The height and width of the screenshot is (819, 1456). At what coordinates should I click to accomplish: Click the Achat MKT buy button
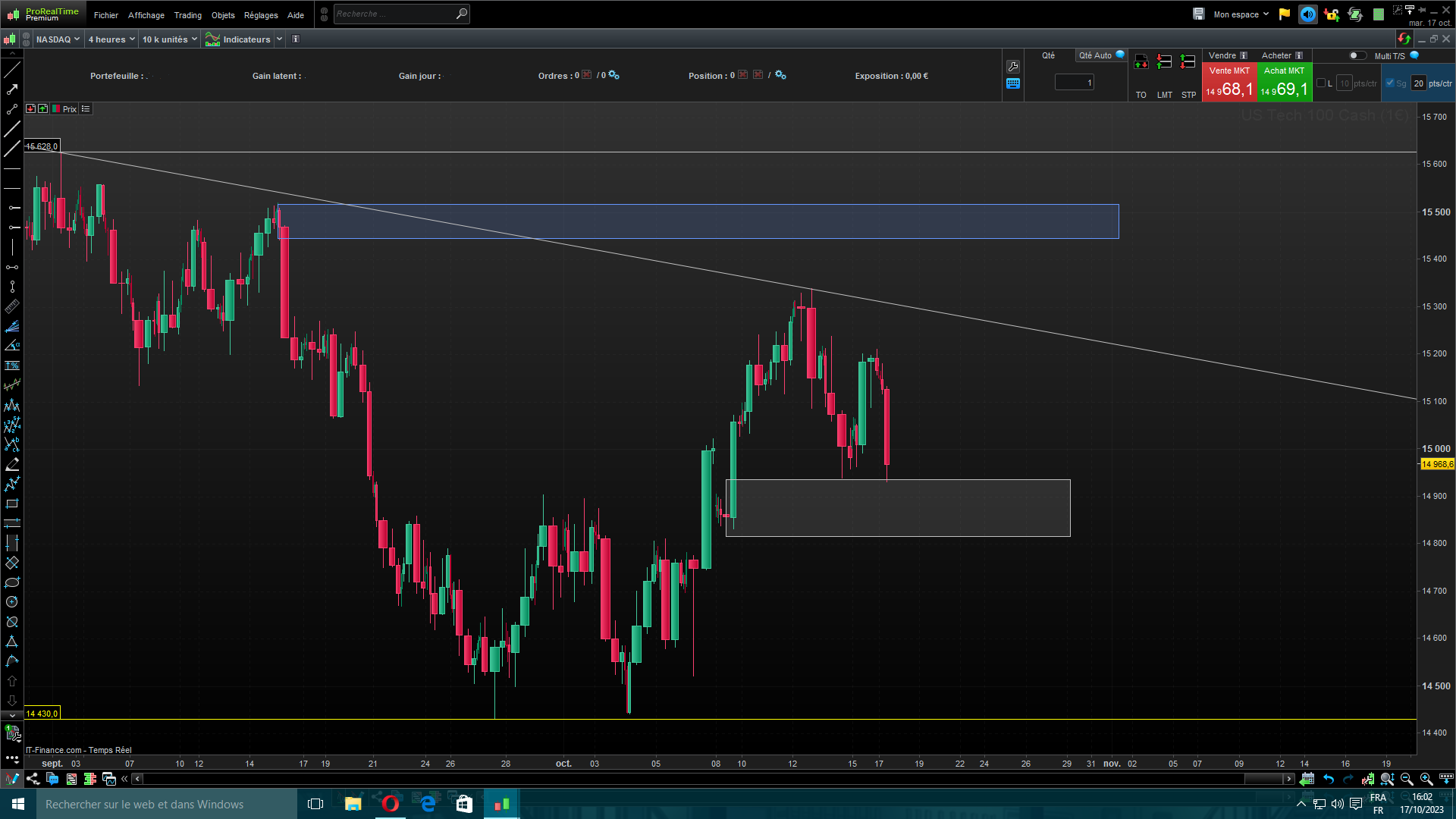[x=1284, y=83]
